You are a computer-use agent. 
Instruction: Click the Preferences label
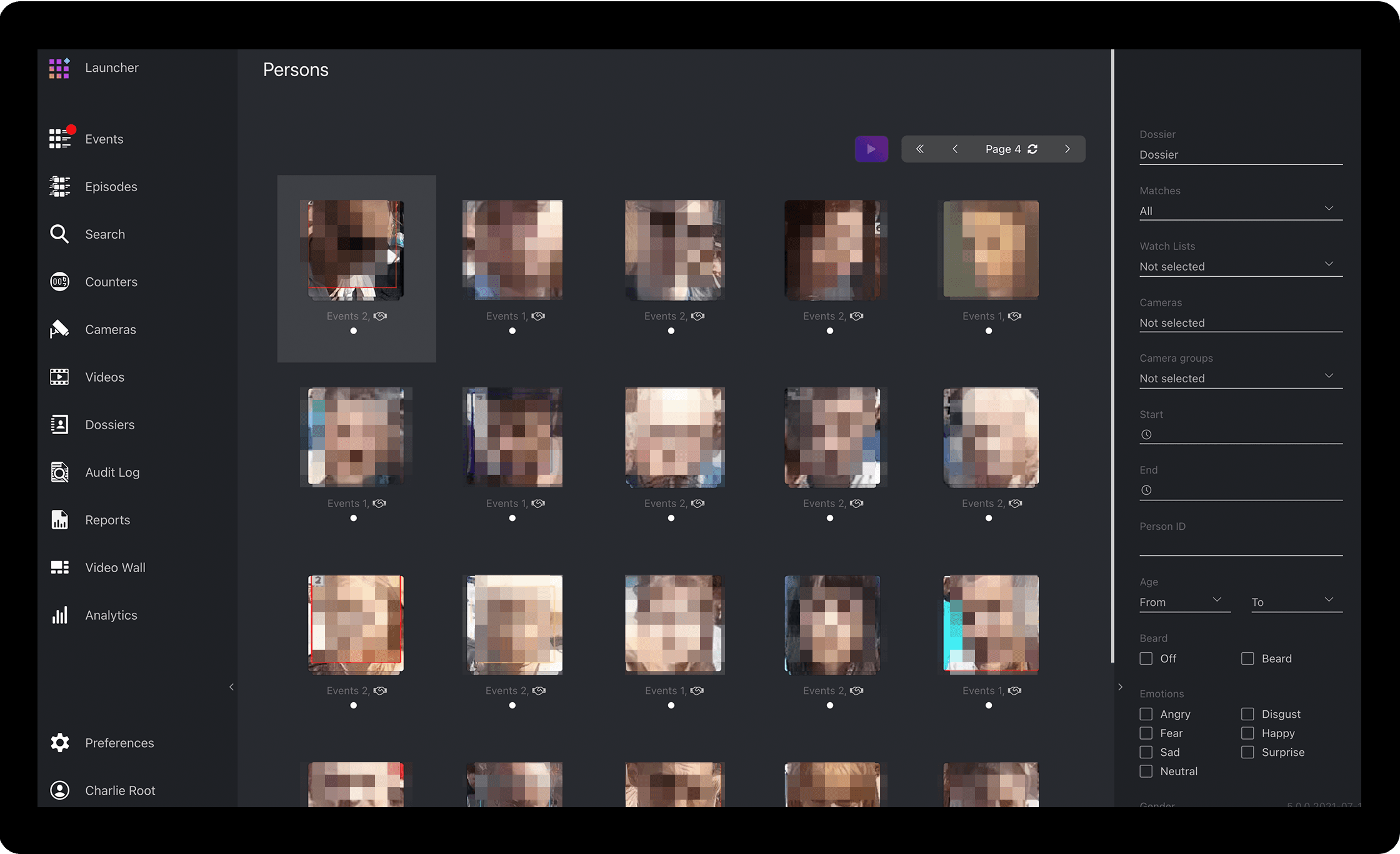[x=119, y=743]
